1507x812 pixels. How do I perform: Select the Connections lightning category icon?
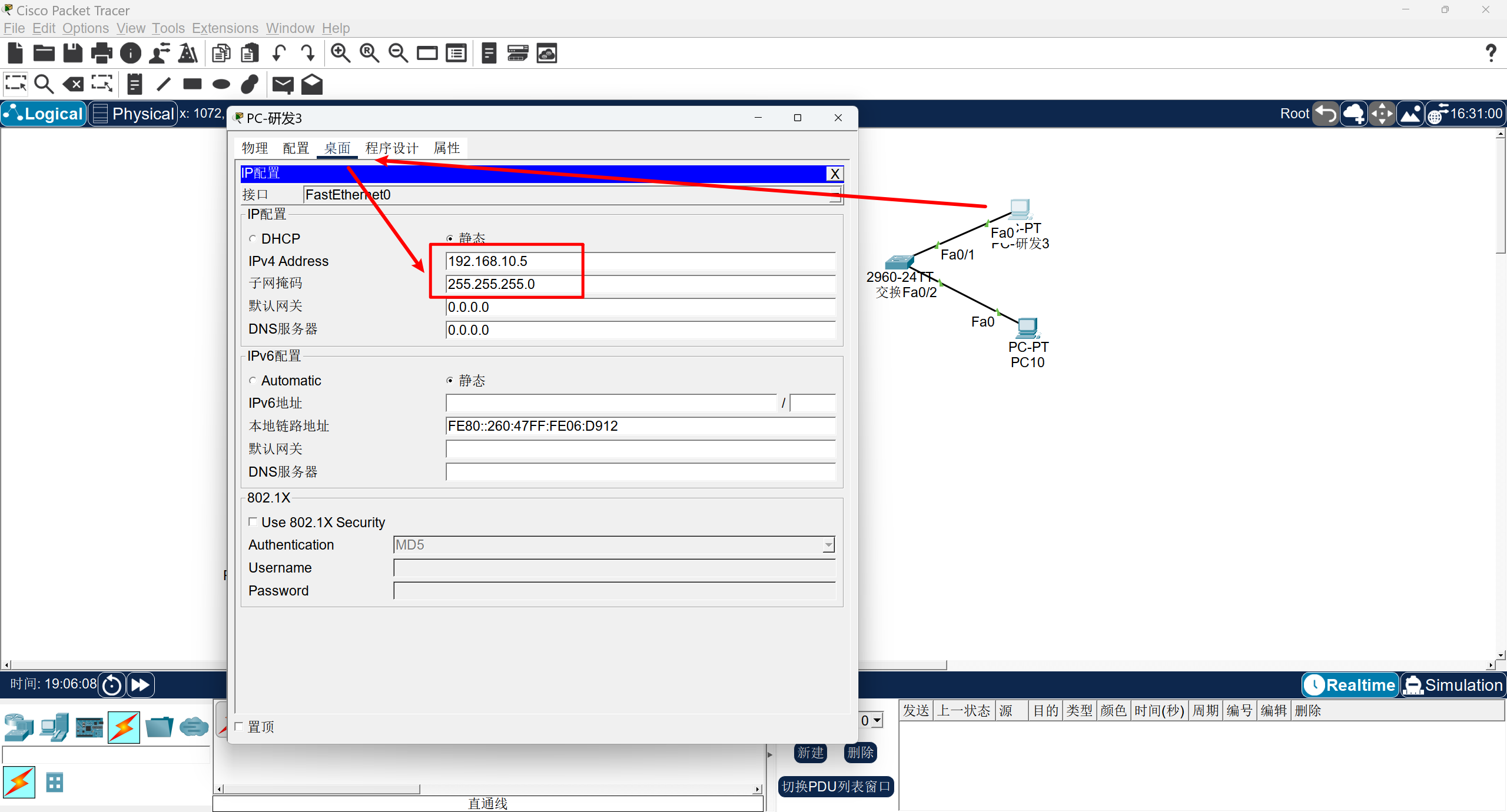pyautogui.click(x=124, y=728)
